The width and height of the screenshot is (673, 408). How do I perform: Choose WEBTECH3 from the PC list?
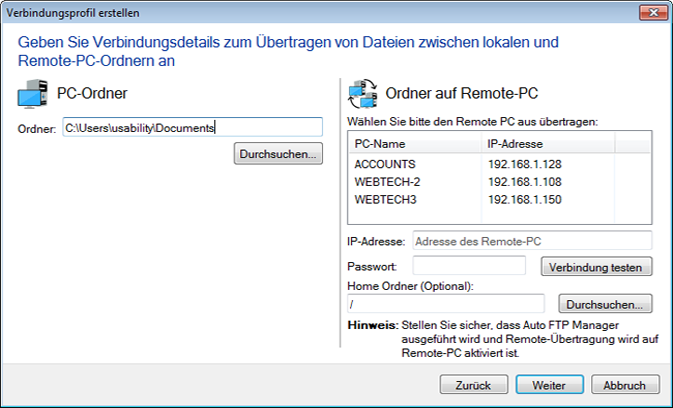pyautogui.click(x=385, y=200)
